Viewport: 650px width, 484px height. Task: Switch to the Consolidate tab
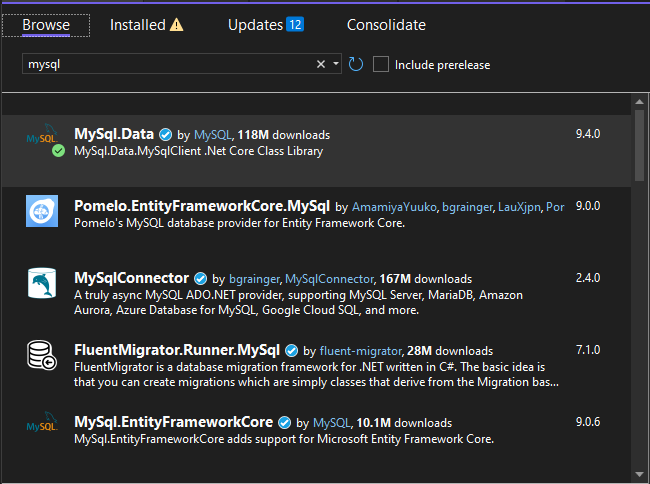pyautogui.click(x=386, y=25)
